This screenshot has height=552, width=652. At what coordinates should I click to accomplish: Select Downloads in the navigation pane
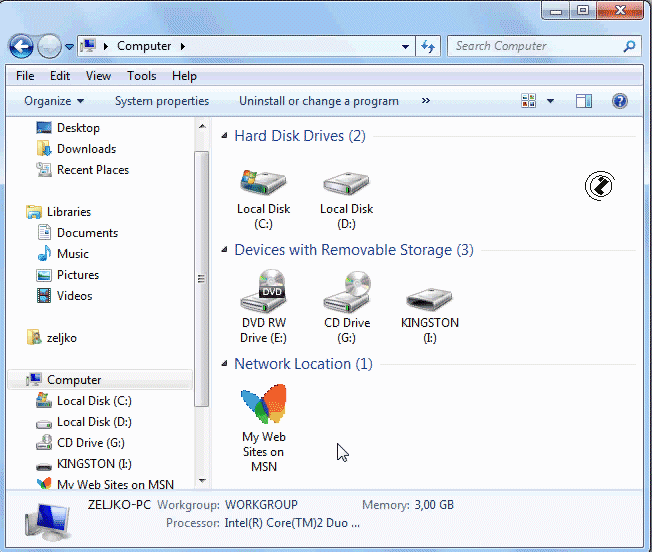[x=86, y=149]
